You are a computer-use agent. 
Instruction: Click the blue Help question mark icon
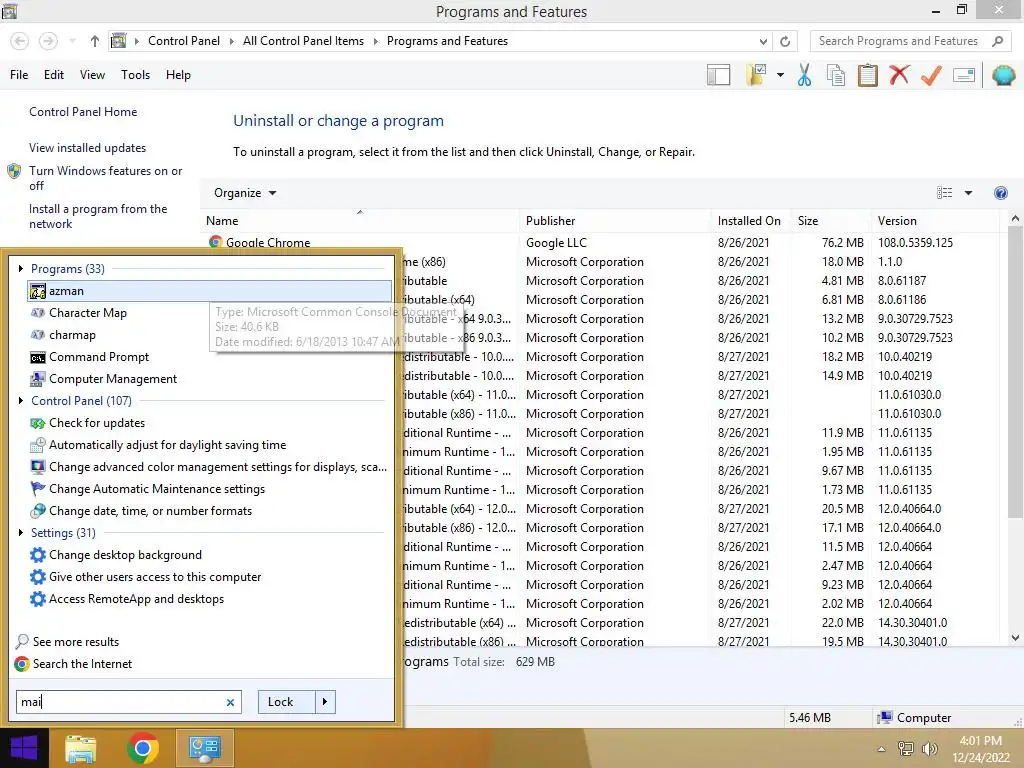pyautogui.click(x=1000, y=193)
